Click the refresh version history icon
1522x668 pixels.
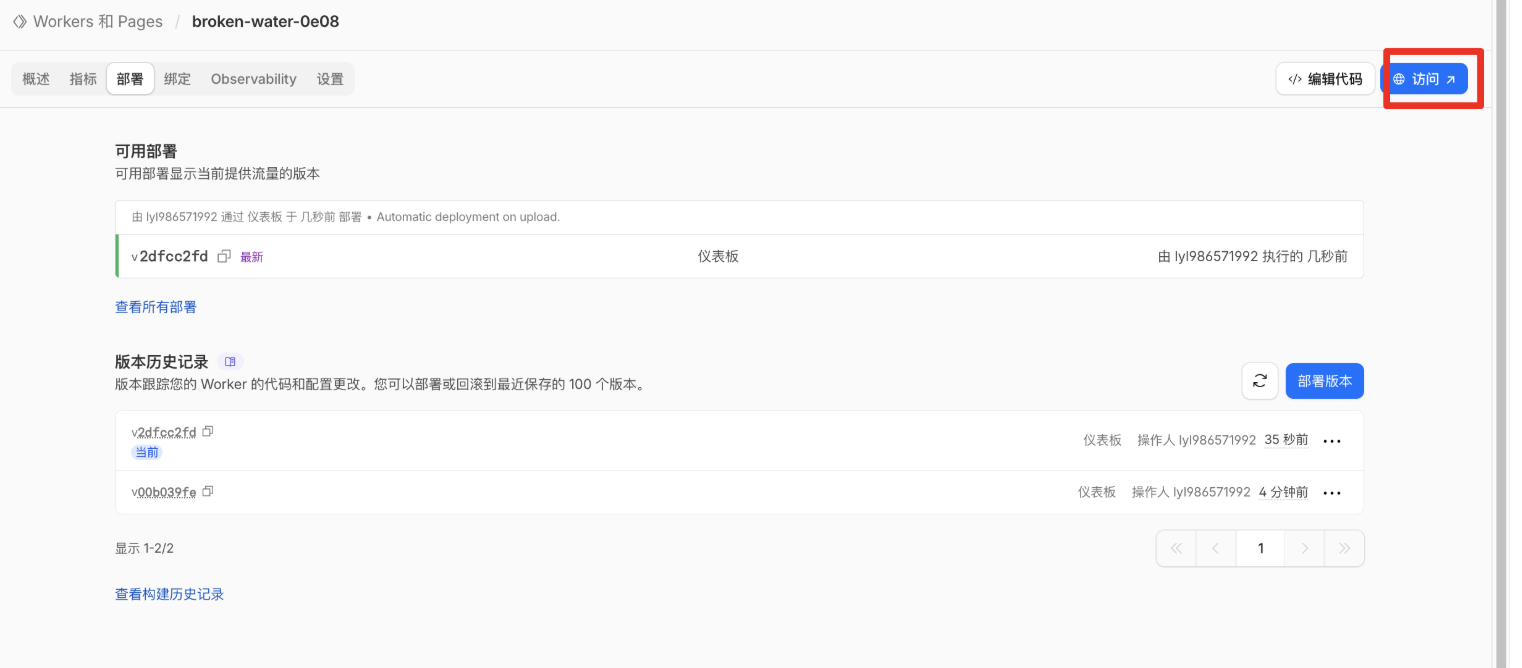tap(1259, 381)
